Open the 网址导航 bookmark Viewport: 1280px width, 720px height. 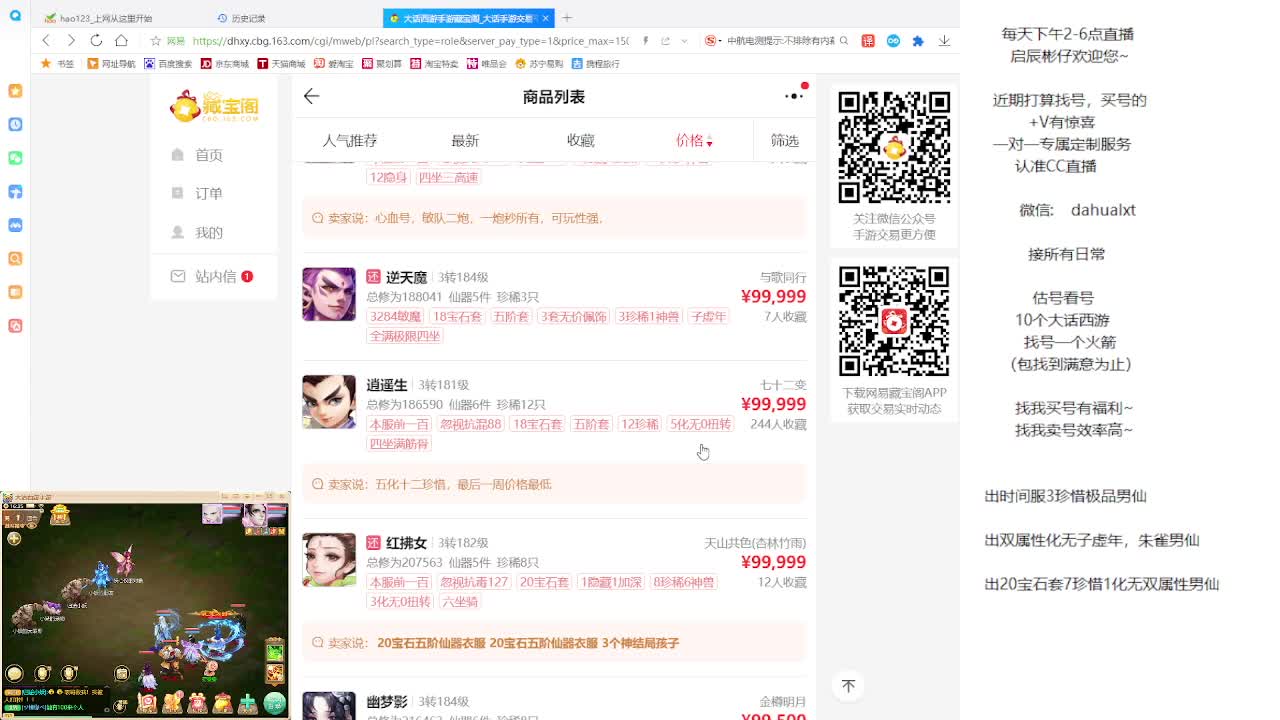tap(111, 64)
